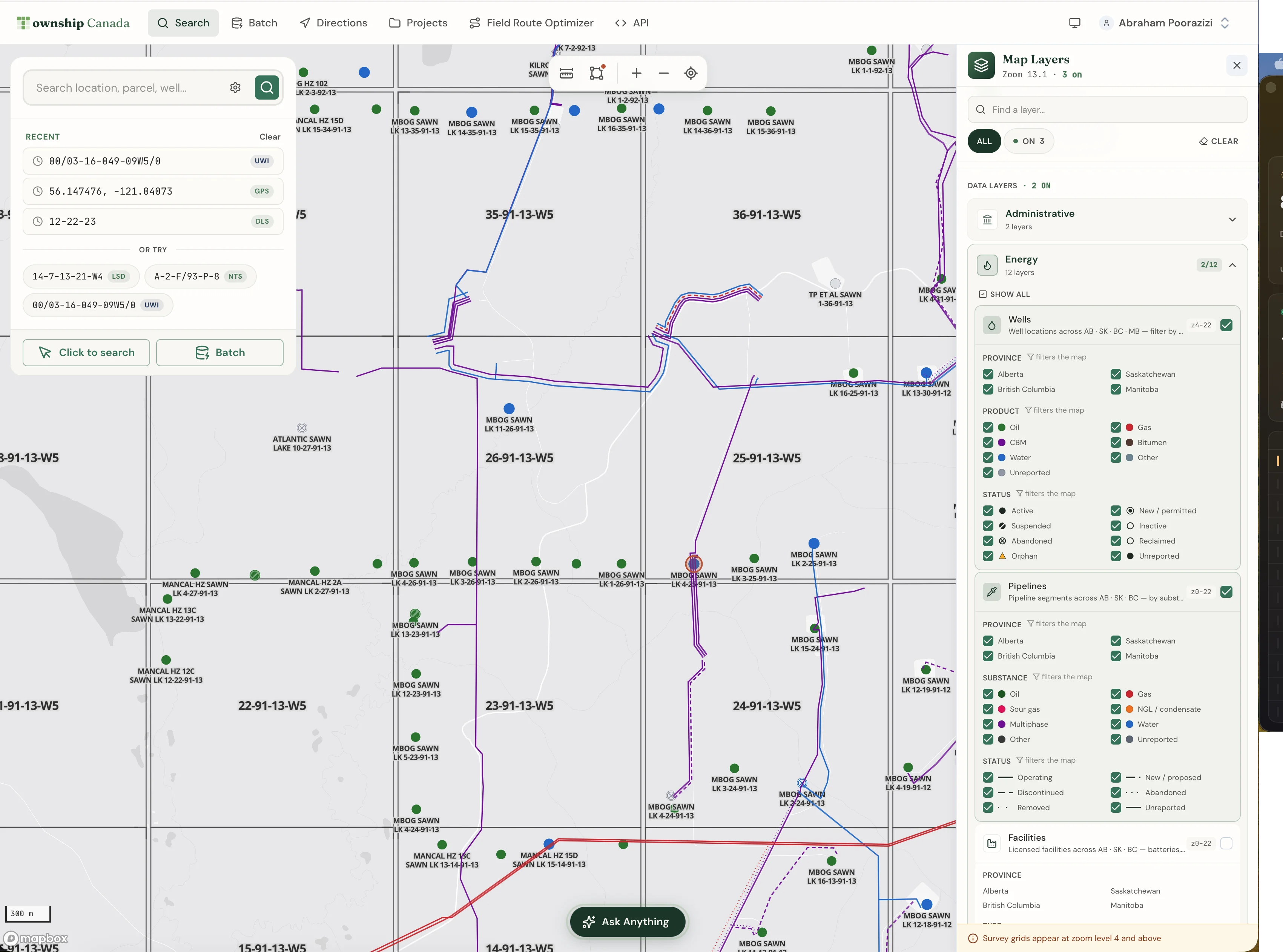
Task: Click the TP ET AL SAWN 1-36-91-13 well marker
Action: tap(835, 284)
